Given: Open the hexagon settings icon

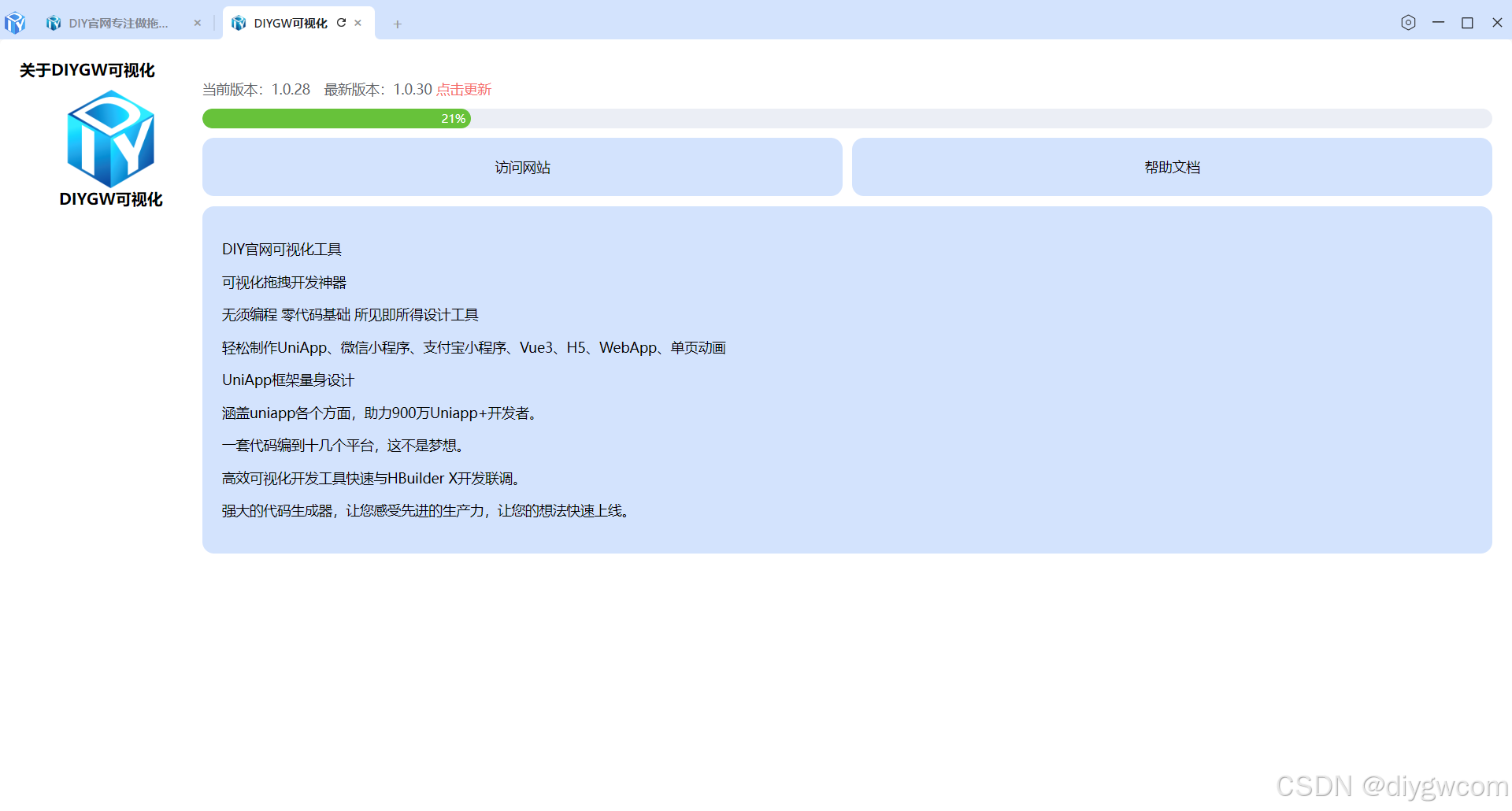Looking at the screenshot, I should pos(1409,23).
